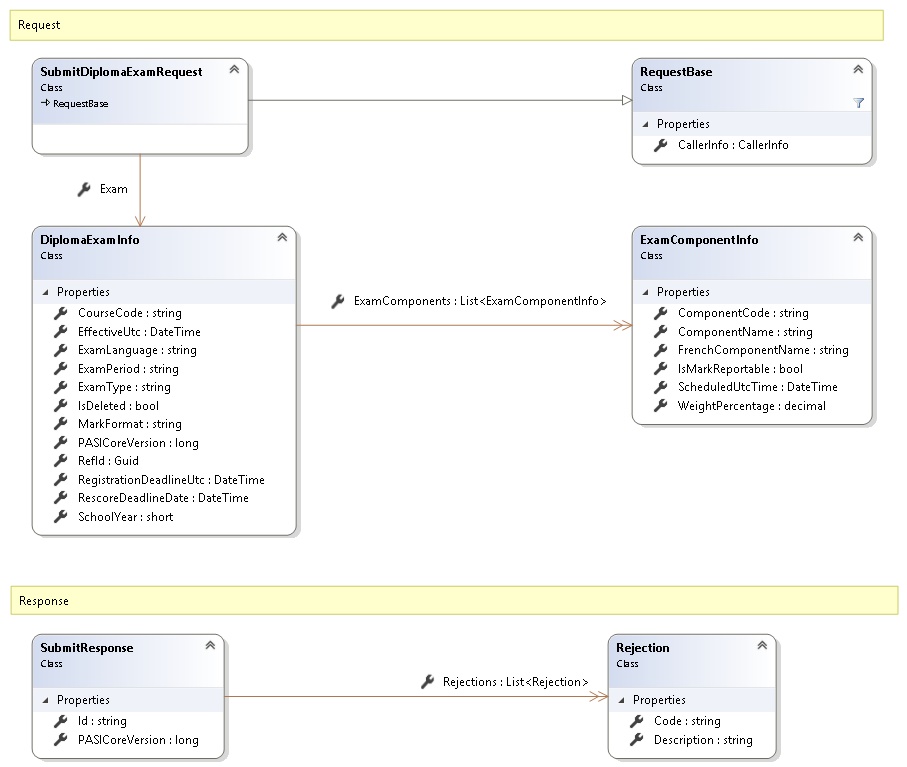Click wrench icon beside the Exam association label

[84, 188]
